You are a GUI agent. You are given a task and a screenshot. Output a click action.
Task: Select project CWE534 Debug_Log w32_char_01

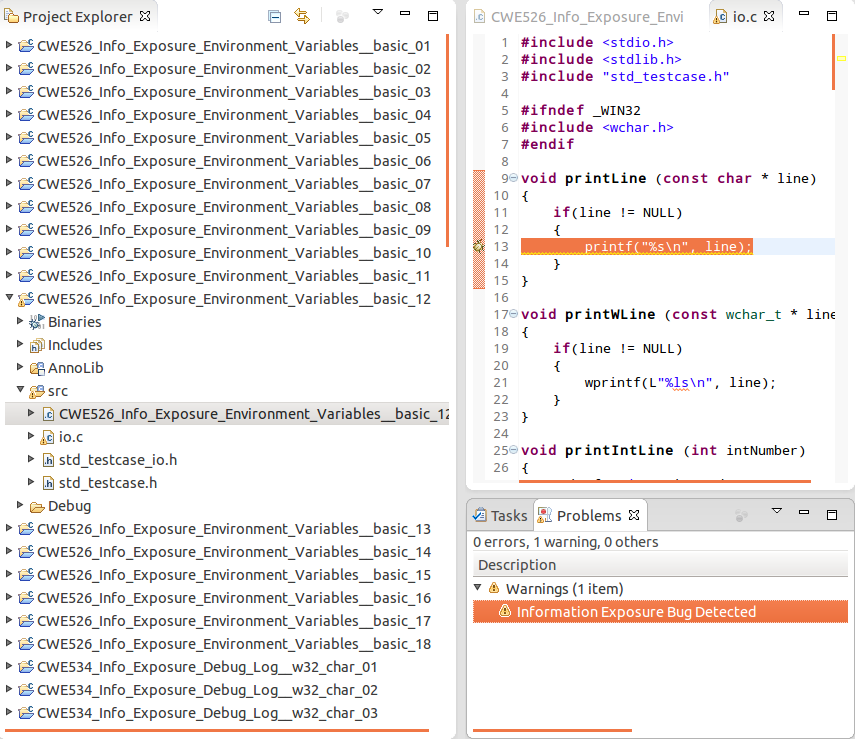[x=207, y=667]
